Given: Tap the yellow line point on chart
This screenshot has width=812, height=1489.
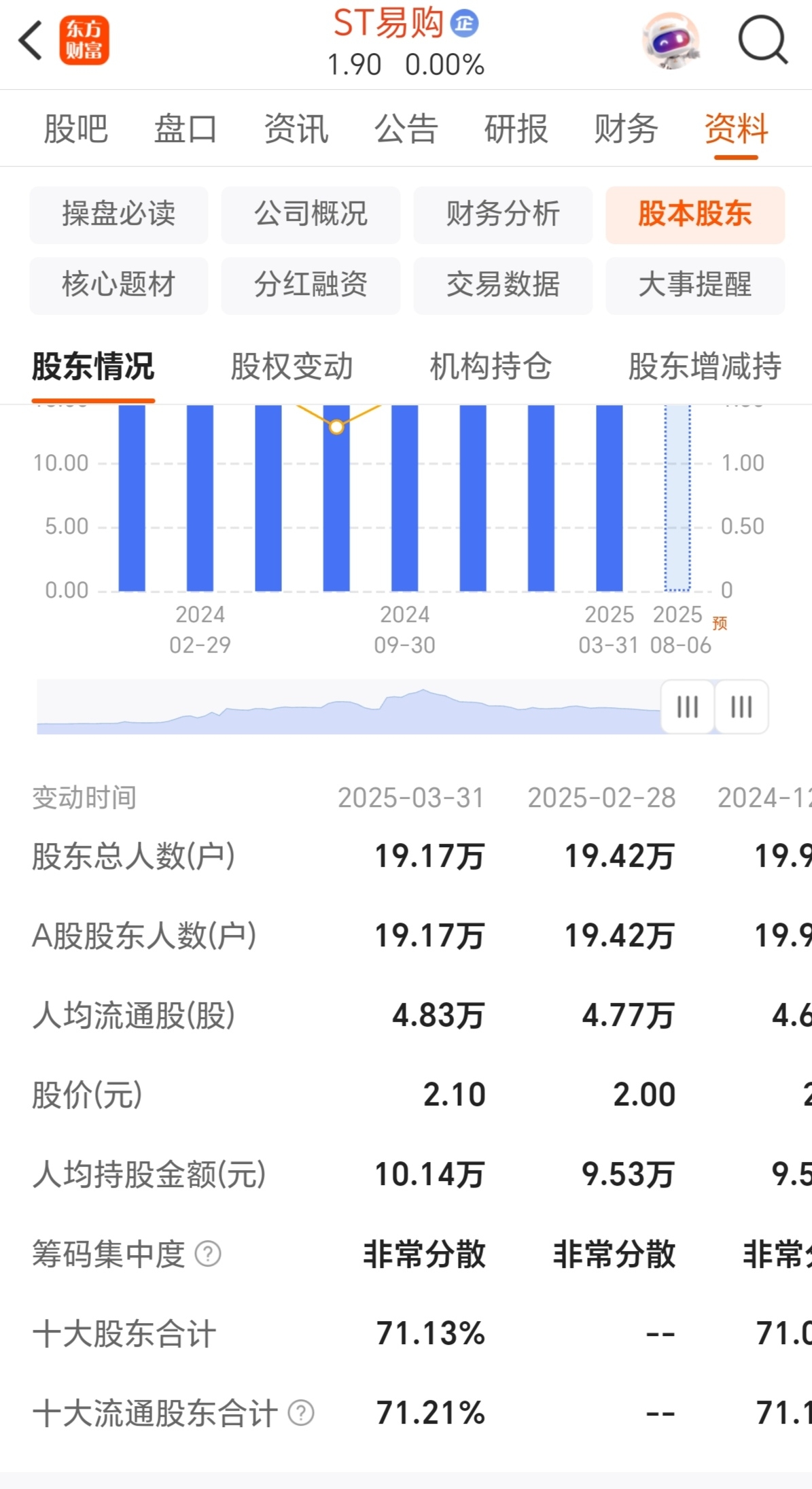Looking at the screenshot, I should coord(336,427).
